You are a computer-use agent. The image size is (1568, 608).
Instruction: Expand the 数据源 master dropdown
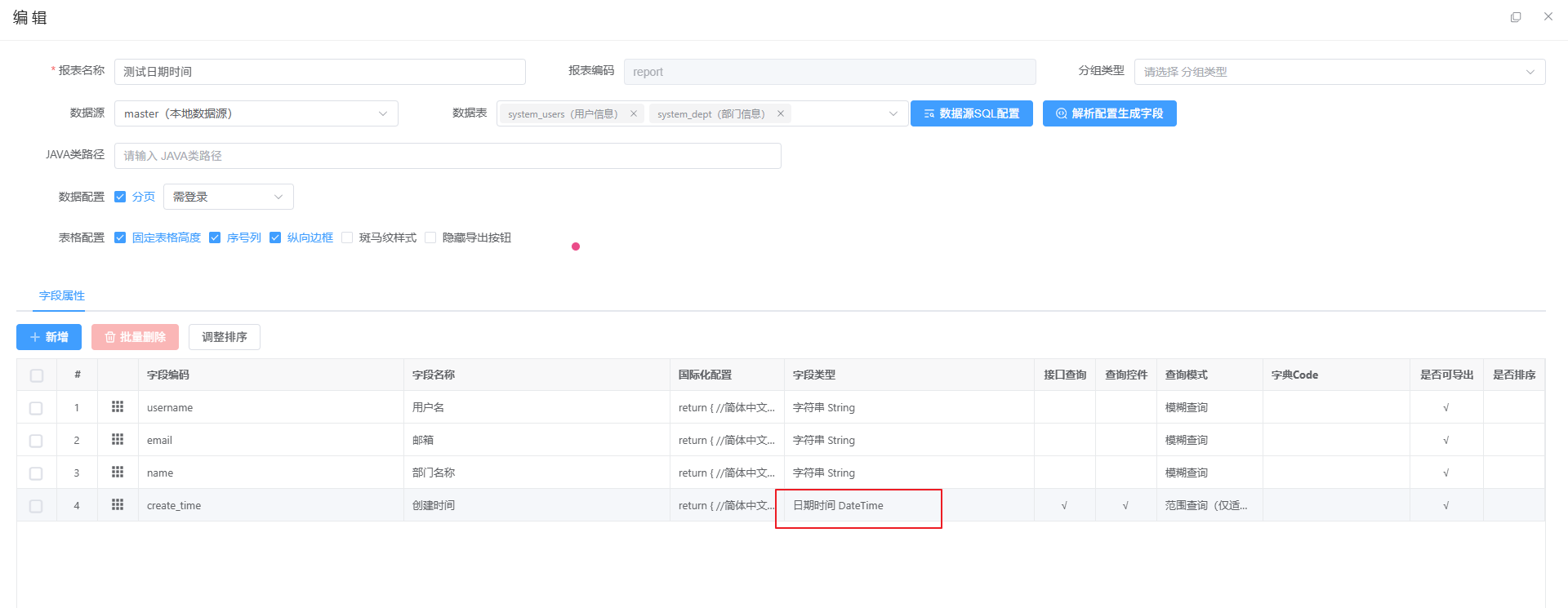(x=256, y=113)
